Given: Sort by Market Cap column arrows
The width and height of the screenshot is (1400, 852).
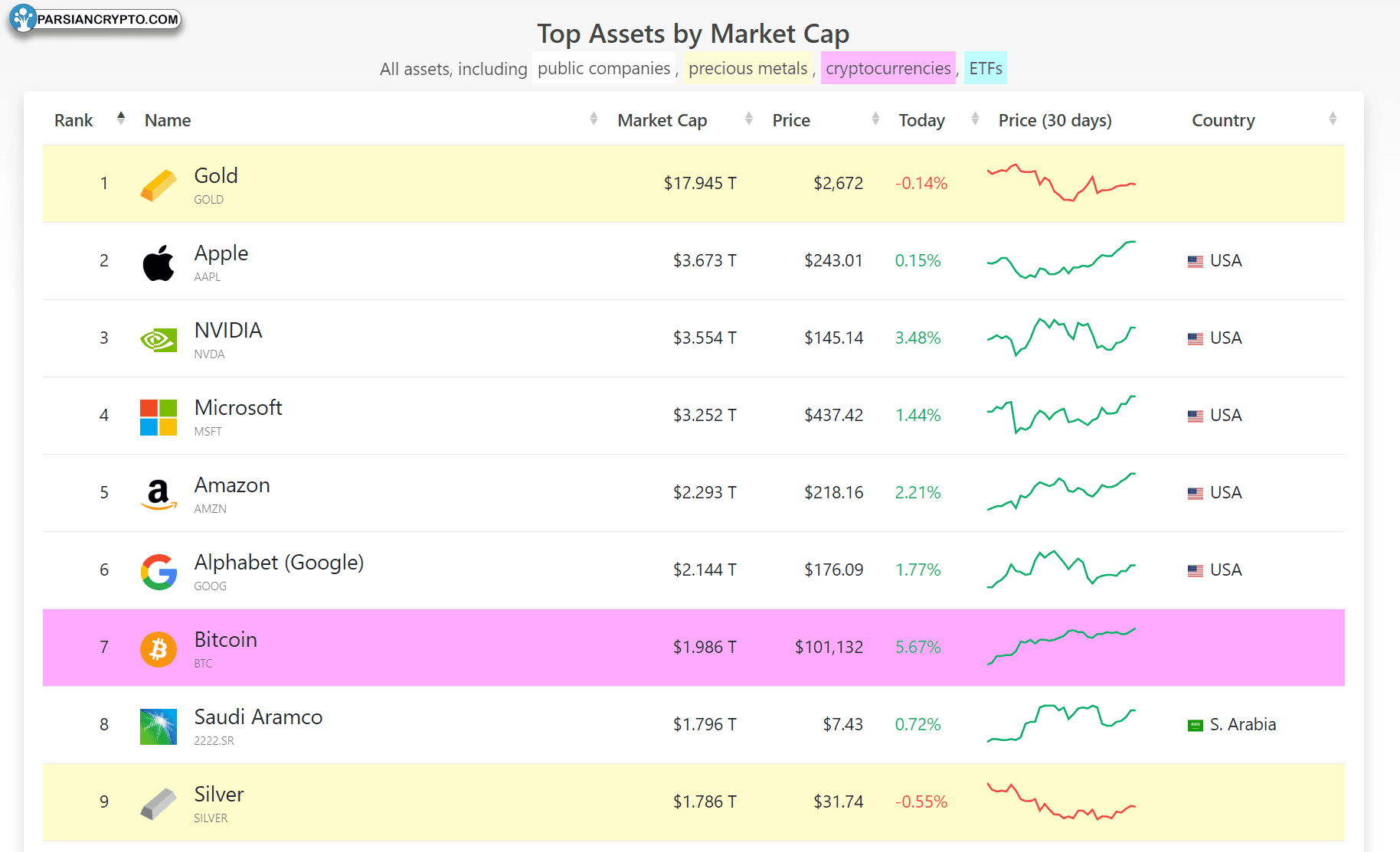Looking at the screenshot, I should (x=749, y=119).
